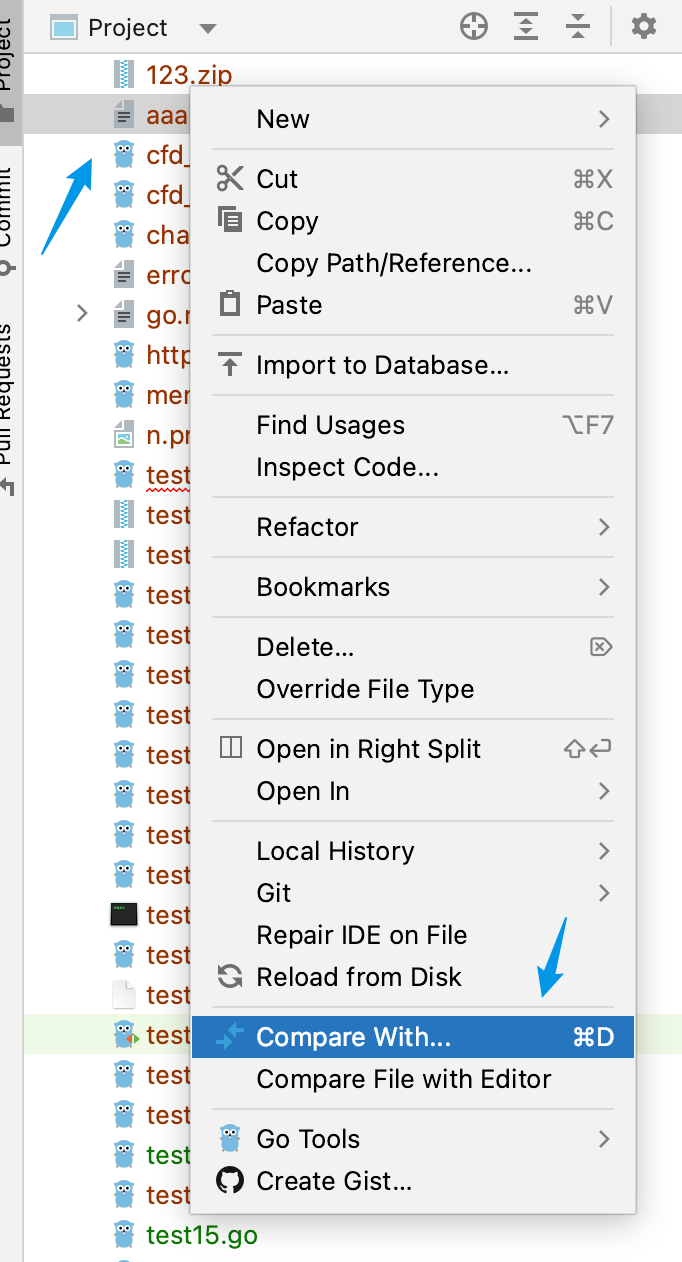682x1262 pixels.
Task: Select Compare With... menu entry
Action: pos(412,1037)
